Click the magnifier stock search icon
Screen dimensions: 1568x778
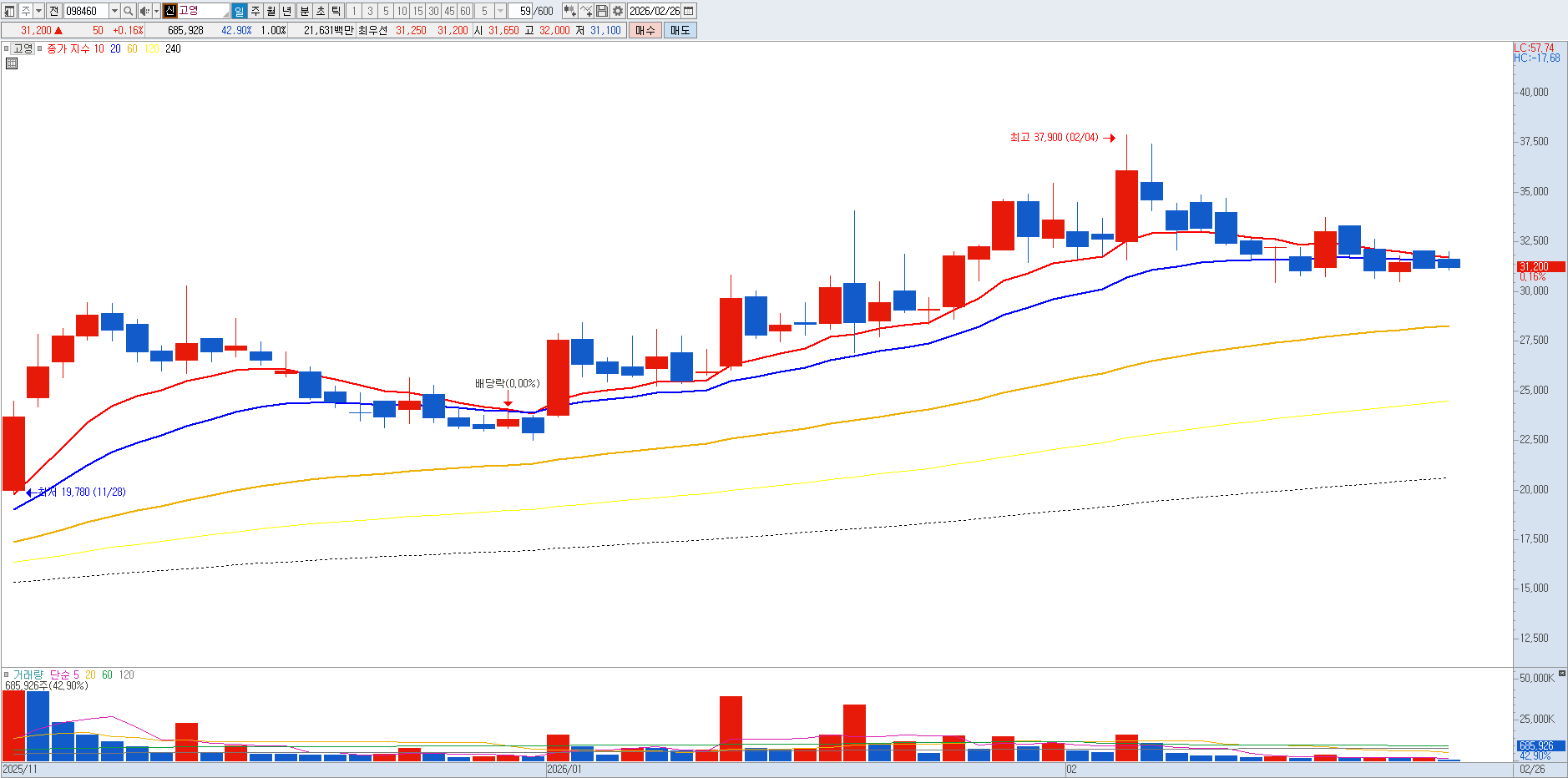coord(129,11)
